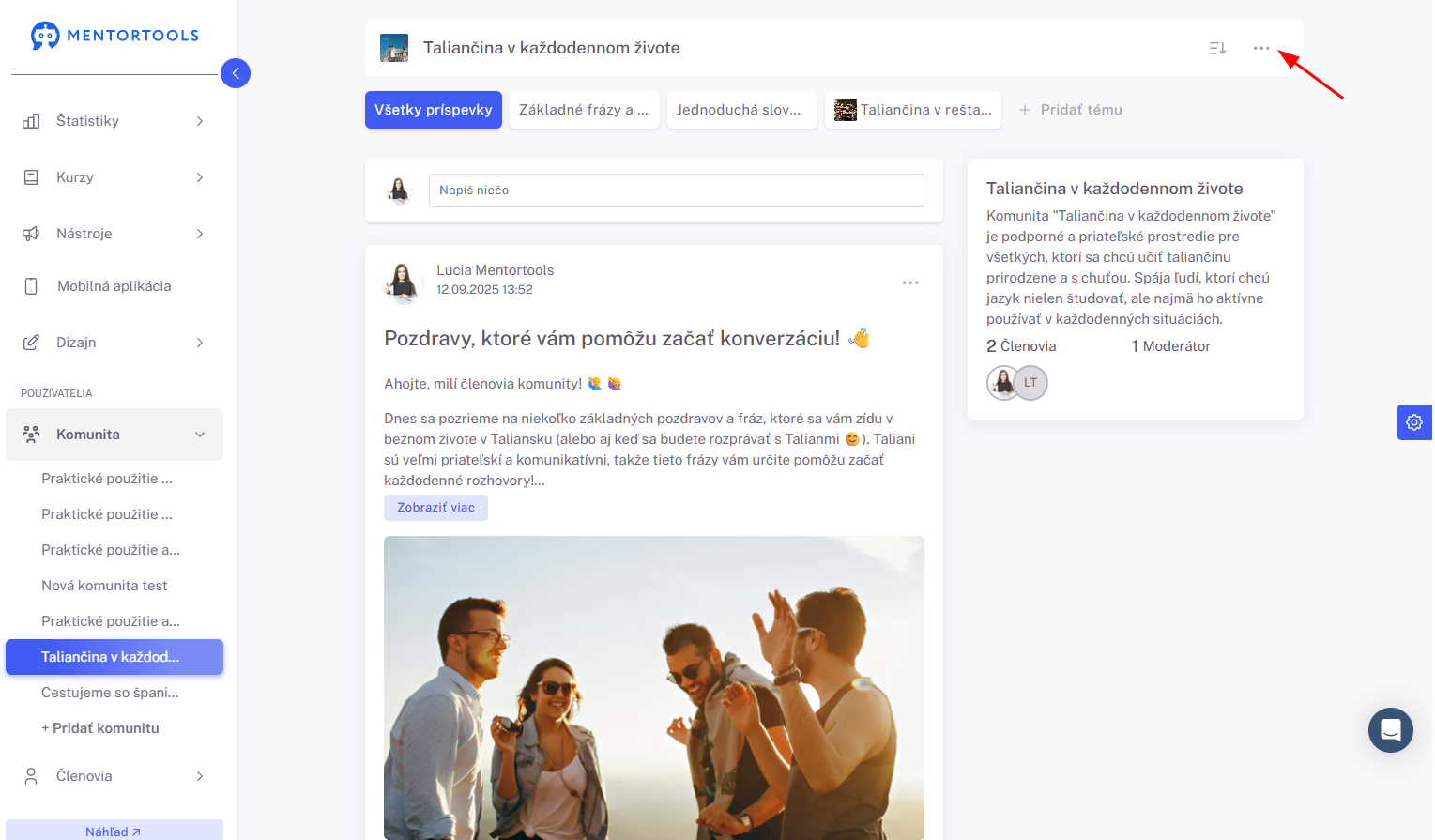Expand the Štatistiky menu
Viewport: 1435px width, 840px height.
[x=114, y=121]
